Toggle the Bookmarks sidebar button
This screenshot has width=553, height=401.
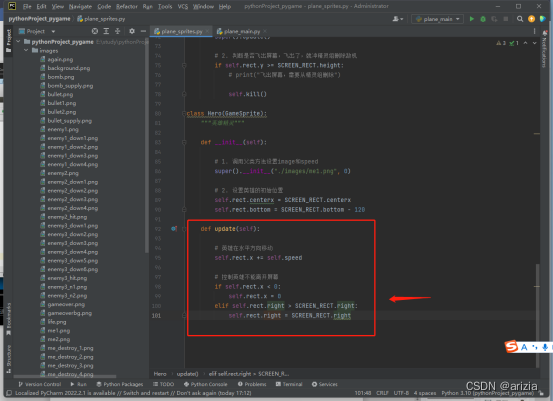(8, 319)
